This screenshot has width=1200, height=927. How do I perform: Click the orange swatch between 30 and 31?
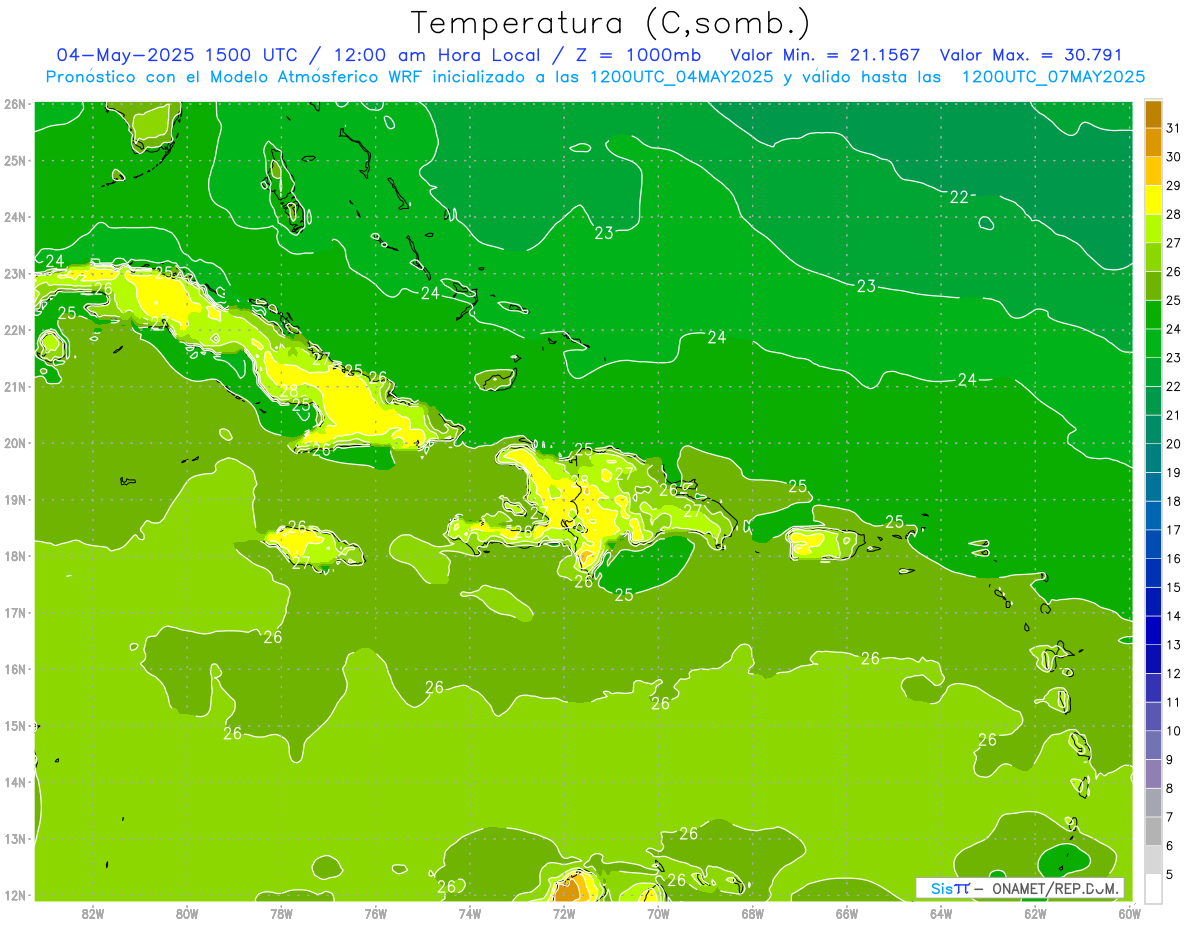point(1154,142)
